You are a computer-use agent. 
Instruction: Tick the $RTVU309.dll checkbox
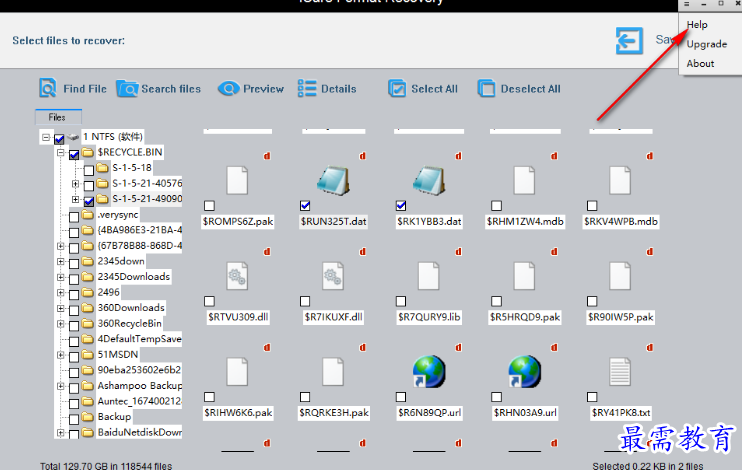[209, 301]
